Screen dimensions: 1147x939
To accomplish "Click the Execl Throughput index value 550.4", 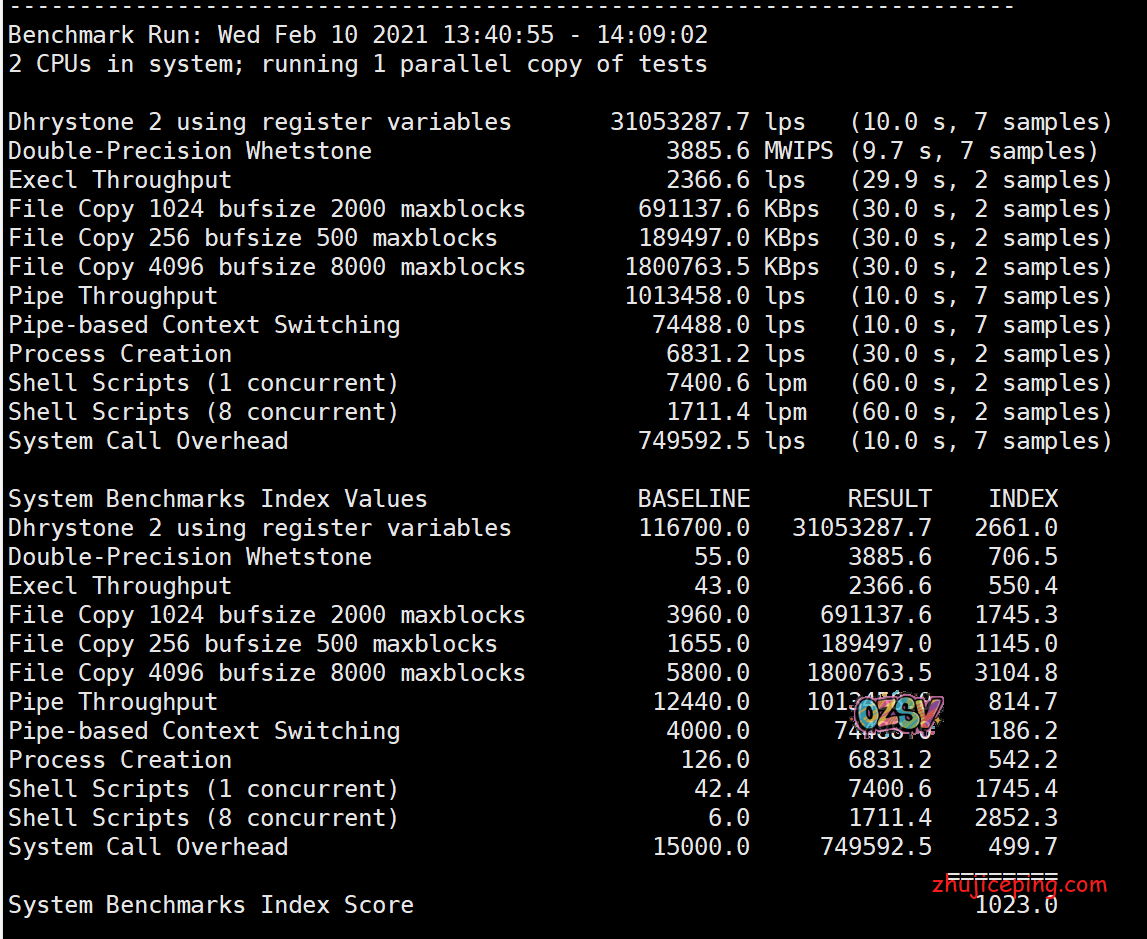I will click(1023, 586).
